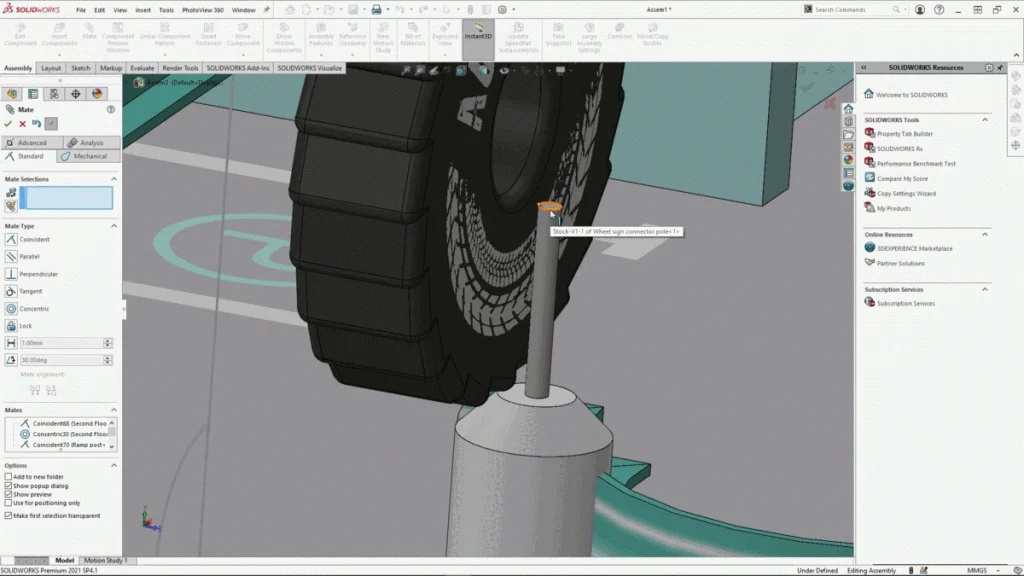Open the Mate help question mark
1024x576 pixels.
110,110
